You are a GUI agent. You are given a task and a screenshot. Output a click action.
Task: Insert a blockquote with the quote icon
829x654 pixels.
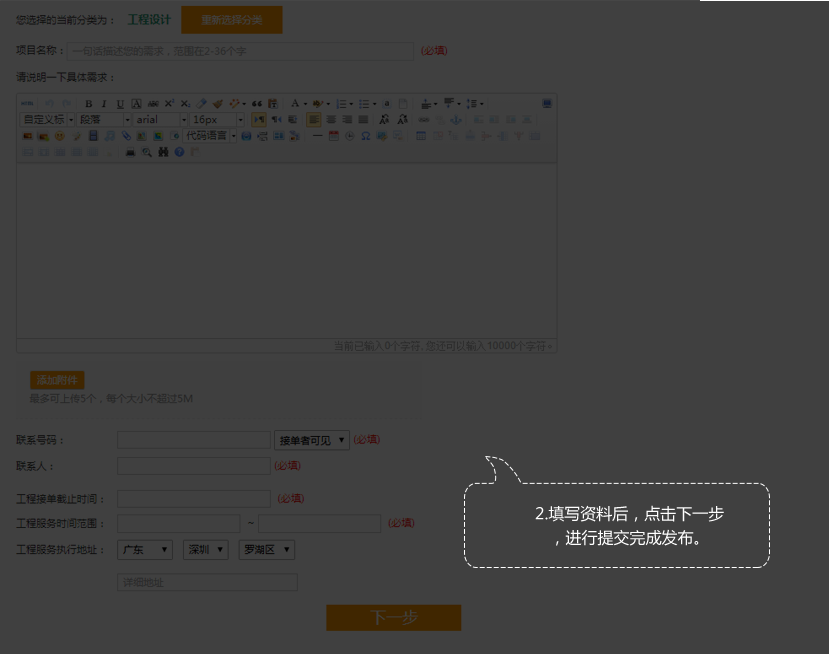[256, 104]
